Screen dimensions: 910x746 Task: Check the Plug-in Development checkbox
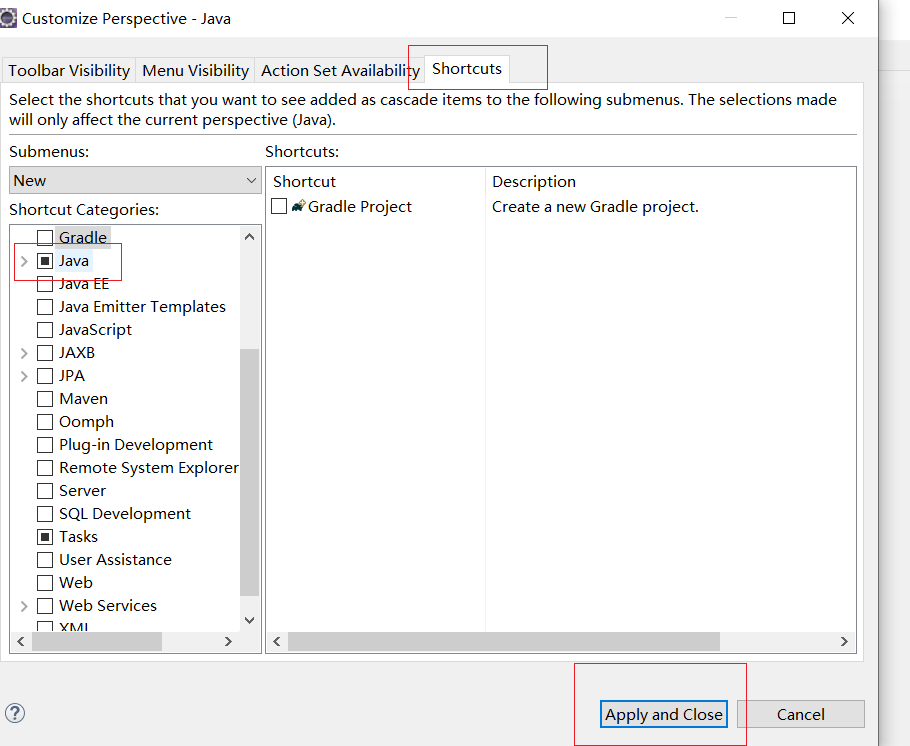(45, 445)
